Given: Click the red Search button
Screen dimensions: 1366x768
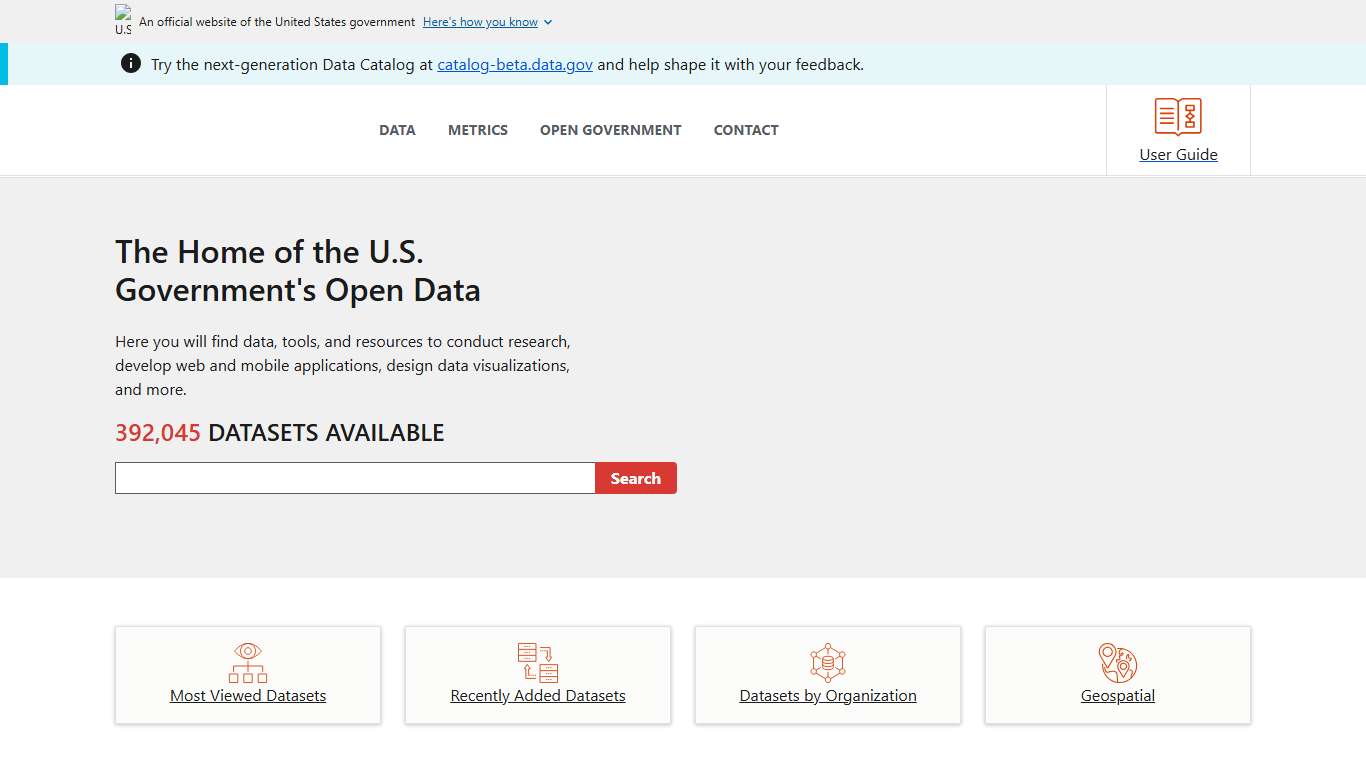Looking at the screenshot, I should click(636, 478).
